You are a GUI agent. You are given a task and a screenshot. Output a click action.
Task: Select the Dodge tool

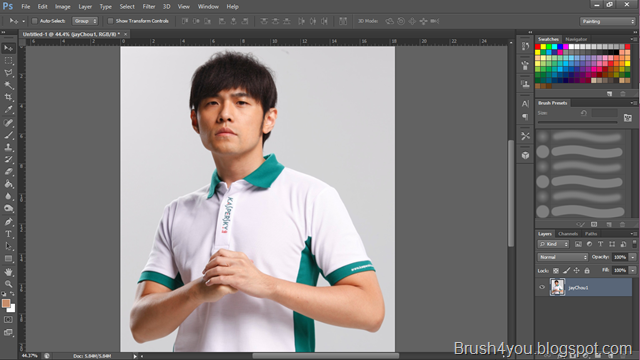[x=8, y=209]
